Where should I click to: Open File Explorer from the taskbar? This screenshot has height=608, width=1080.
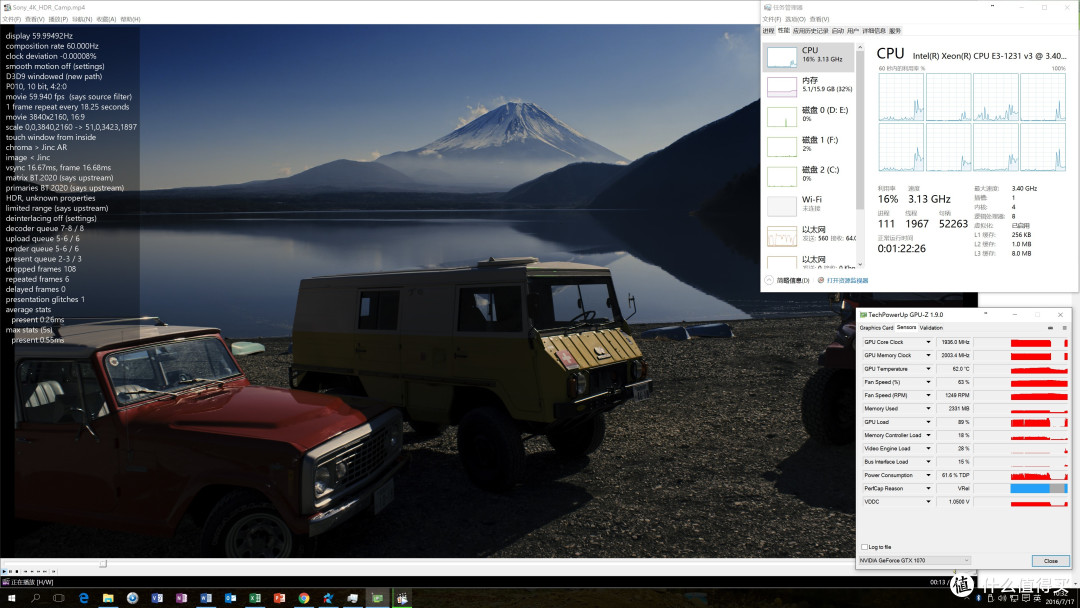(x=108, y=598)
